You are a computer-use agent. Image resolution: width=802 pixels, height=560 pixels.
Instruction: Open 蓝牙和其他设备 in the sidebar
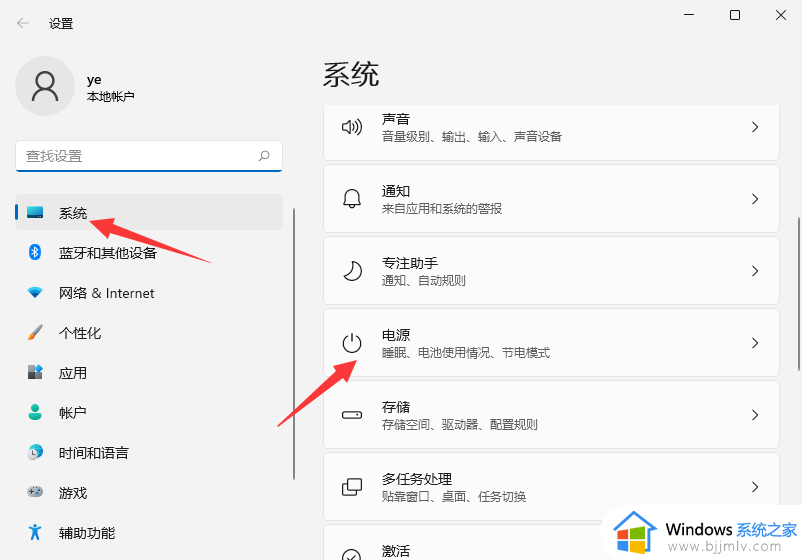(149, 252)
